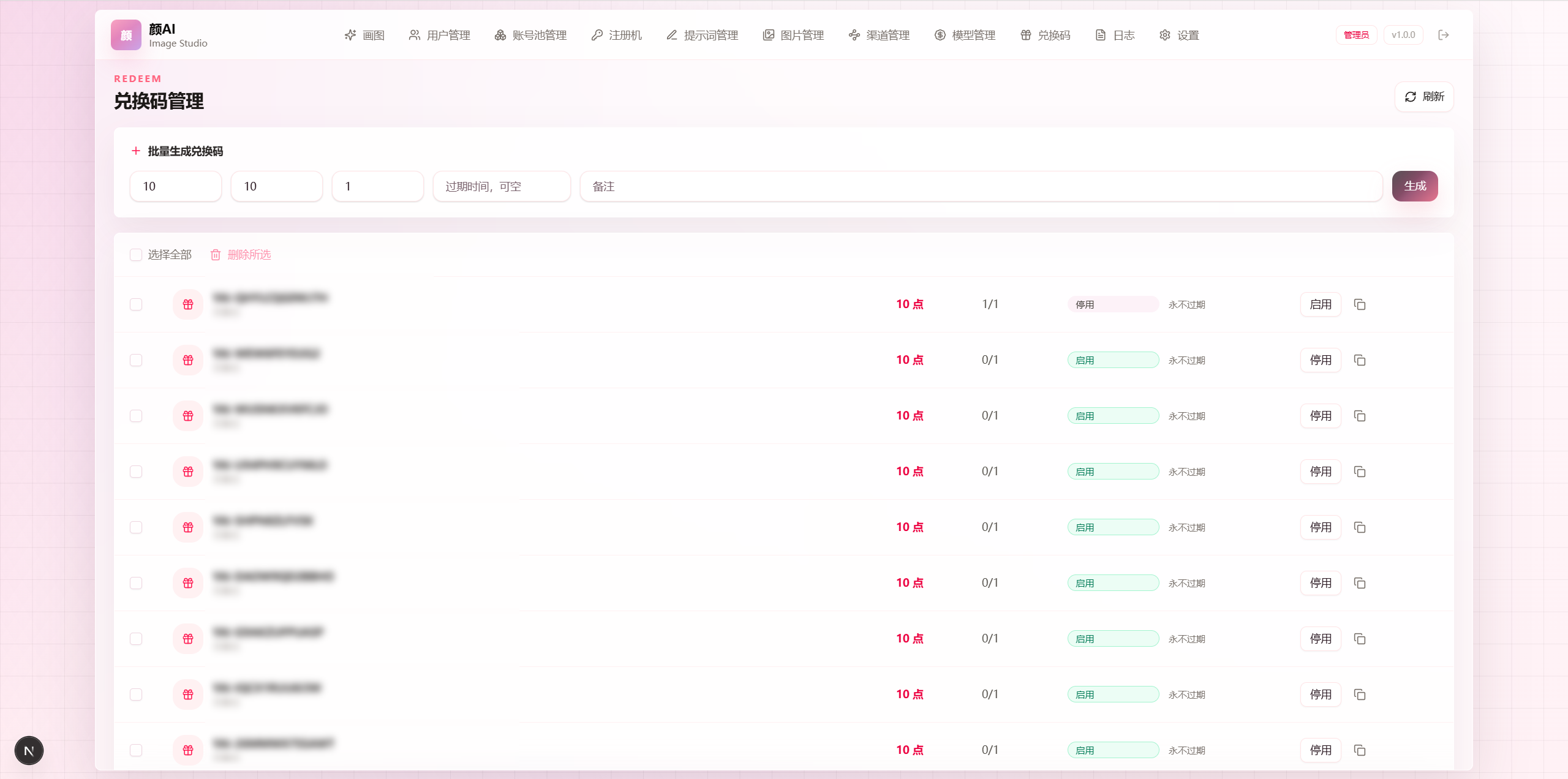Focus the 备注 remark input field
Viewport: 1568px width, 779px height.
click(981, 186)
